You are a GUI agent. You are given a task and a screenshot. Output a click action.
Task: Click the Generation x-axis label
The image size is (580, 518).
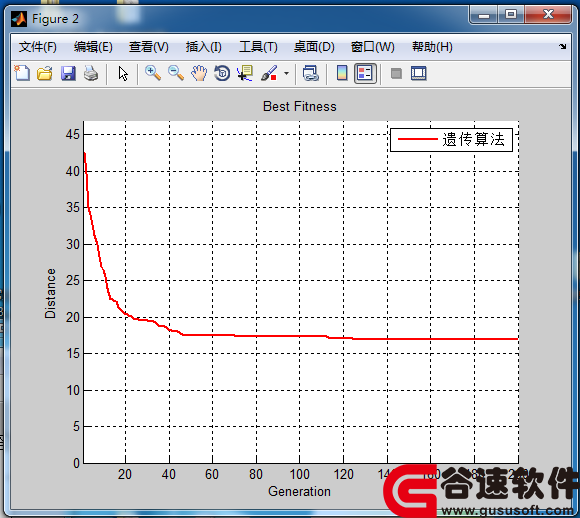[299, 491]
